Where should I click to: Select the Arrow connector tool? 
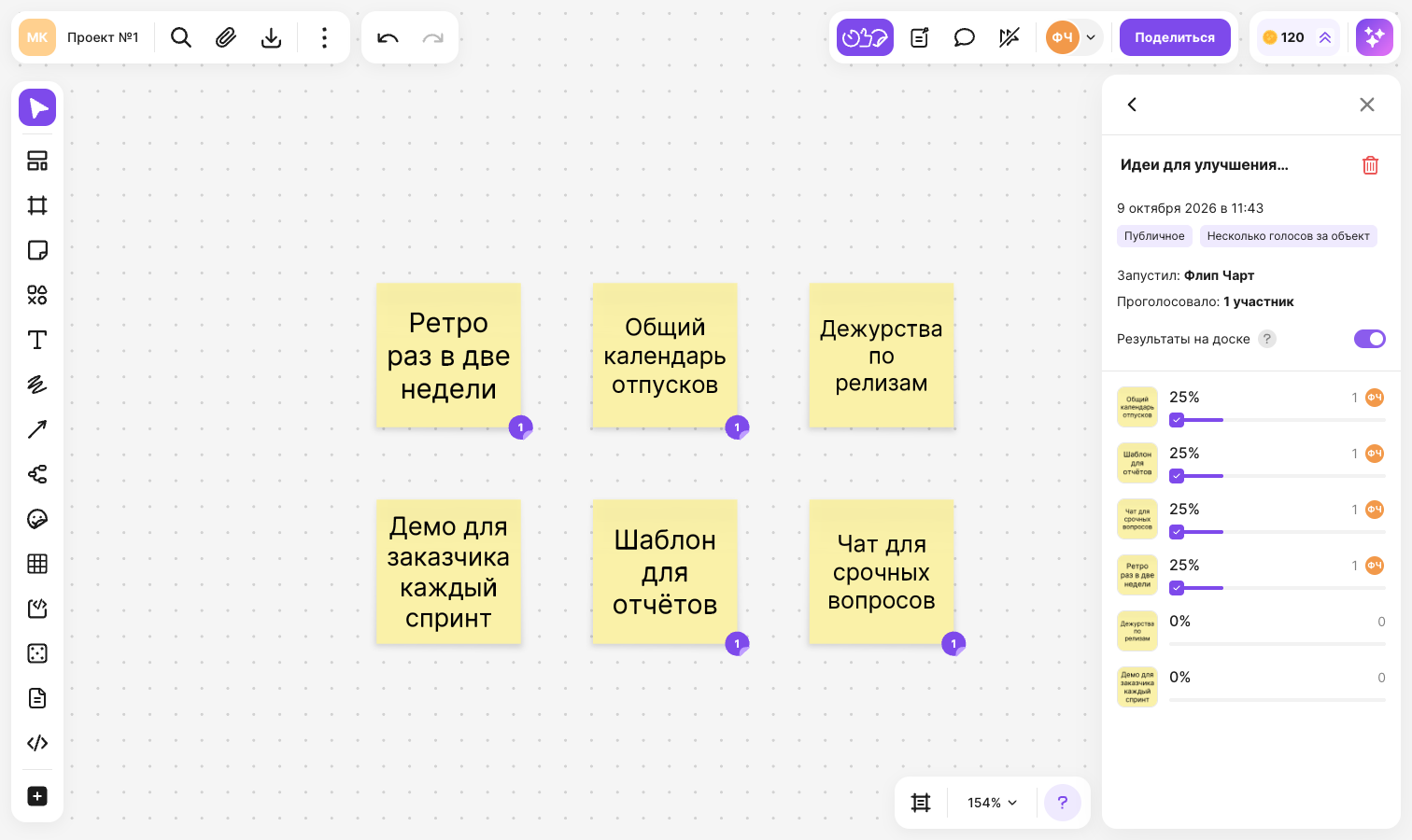pos(37,429)
